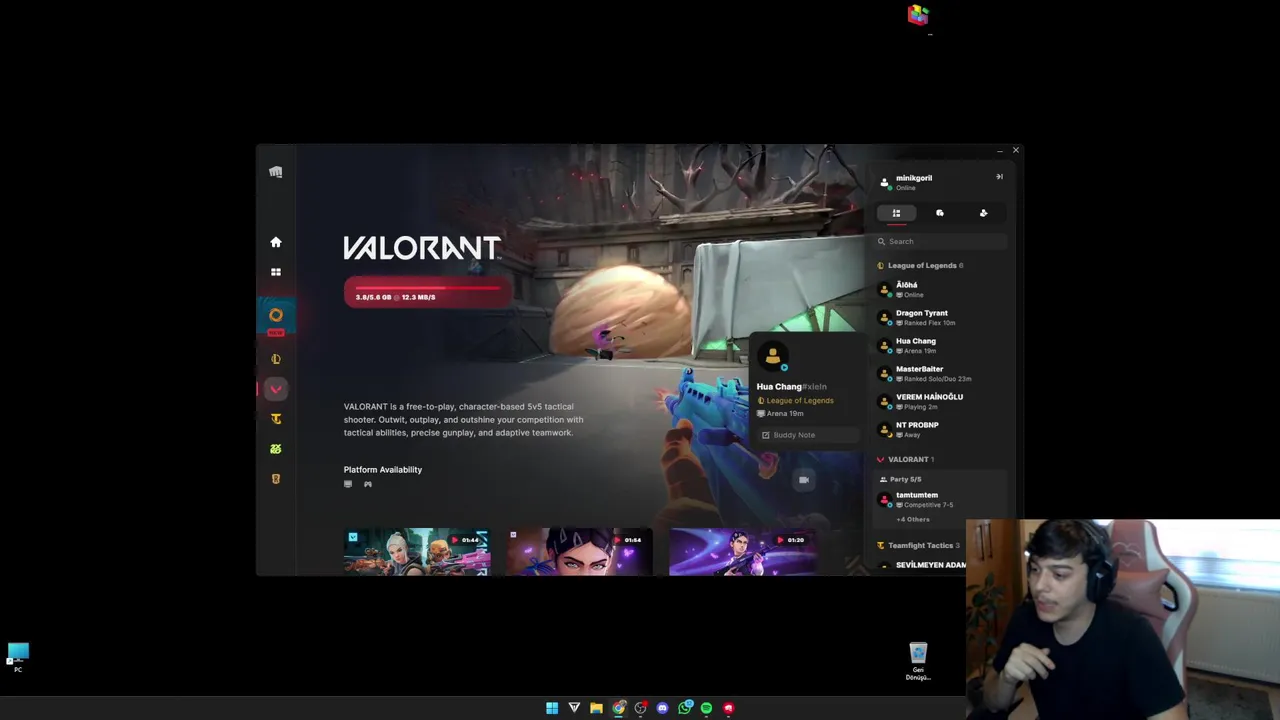Collapse the social panel with arrow icon
Screen dimensions: 1280x720
(x=999, y=177)
